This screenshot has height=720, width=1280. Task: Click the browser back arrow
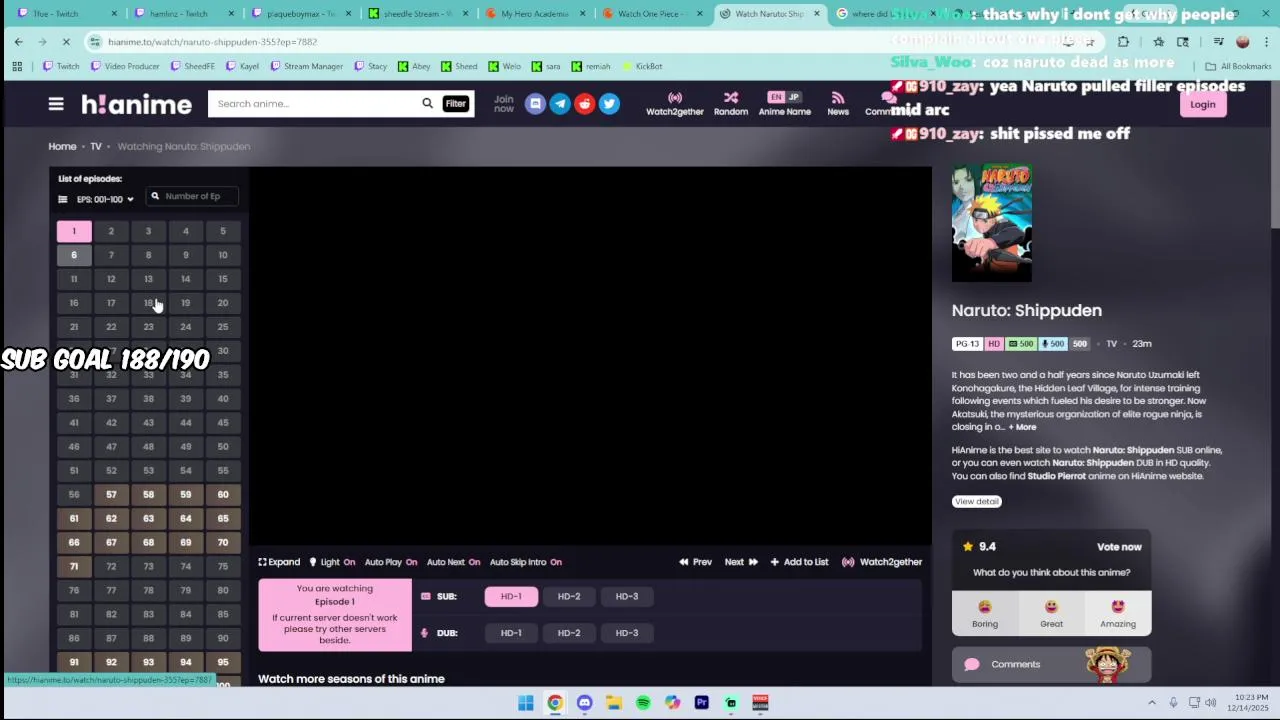(x=18, y=41)
